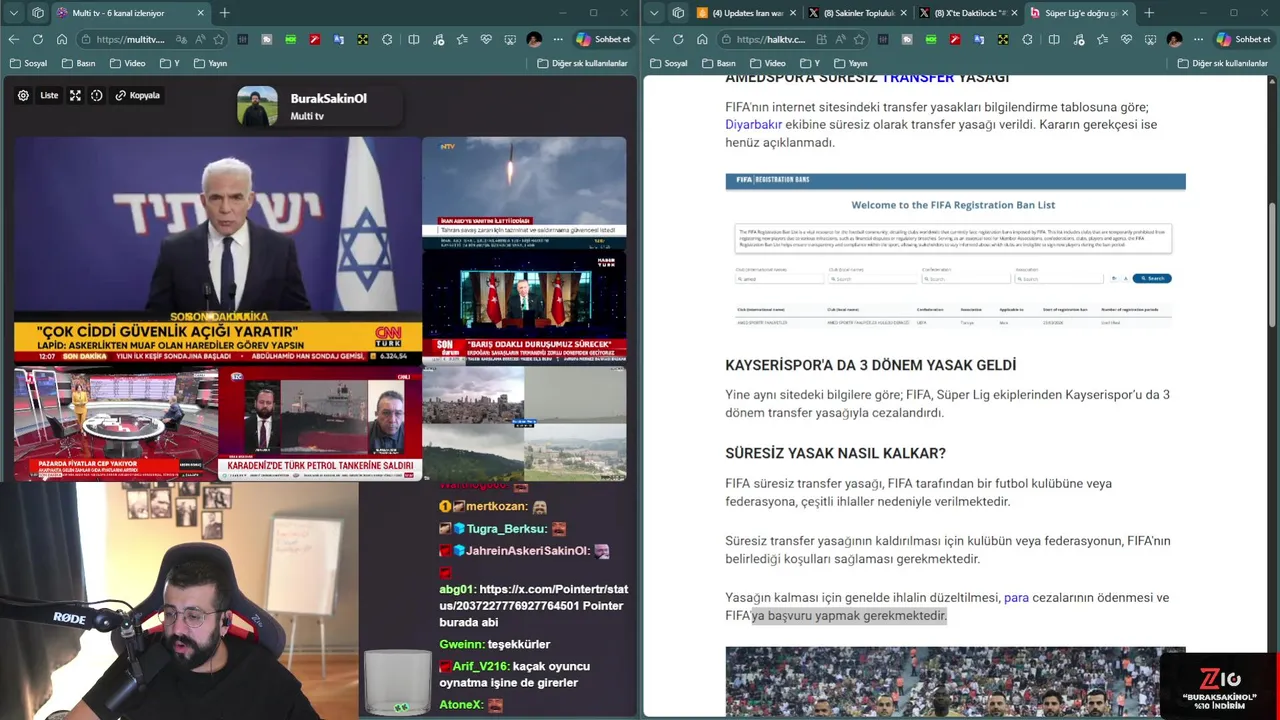
Task: Click the TRANSFER link in article heading
Action: coord(918,78)
